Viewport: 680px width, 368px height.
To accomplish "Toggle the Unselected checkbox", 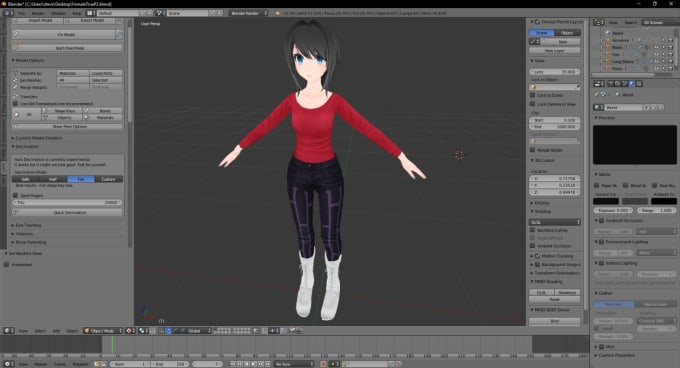I will coord(7,264).
